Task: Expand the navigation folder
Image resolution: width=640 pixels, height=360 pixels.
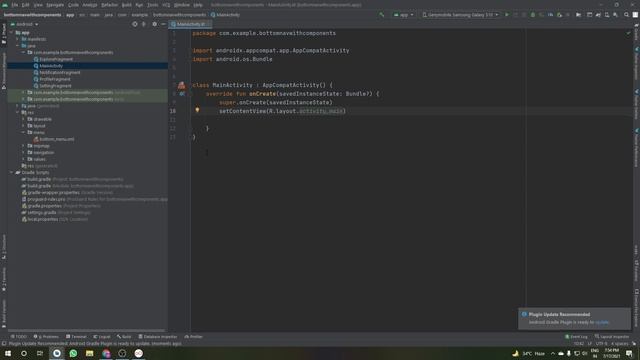Action: click(23, 152)
